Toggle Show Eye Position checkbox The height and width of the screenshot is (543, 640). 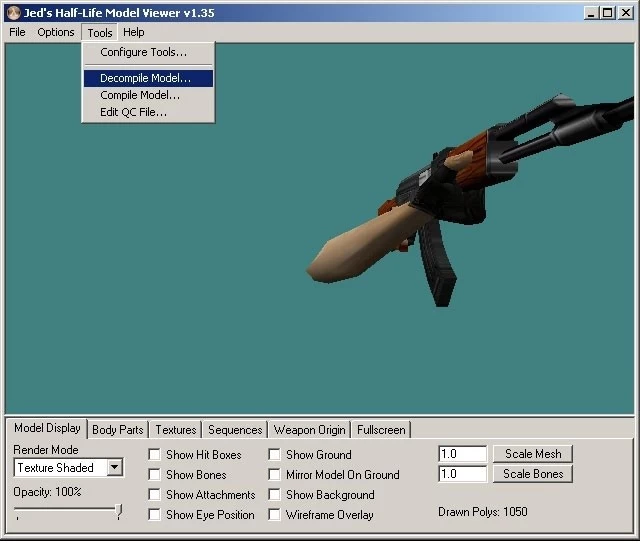click(154, 514)
